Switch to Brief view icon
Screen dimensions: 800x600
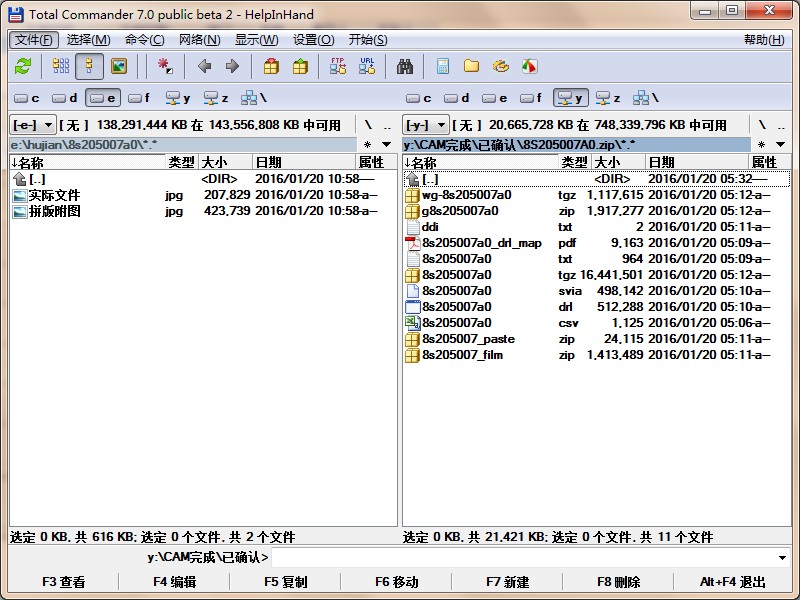click(61, 66)
